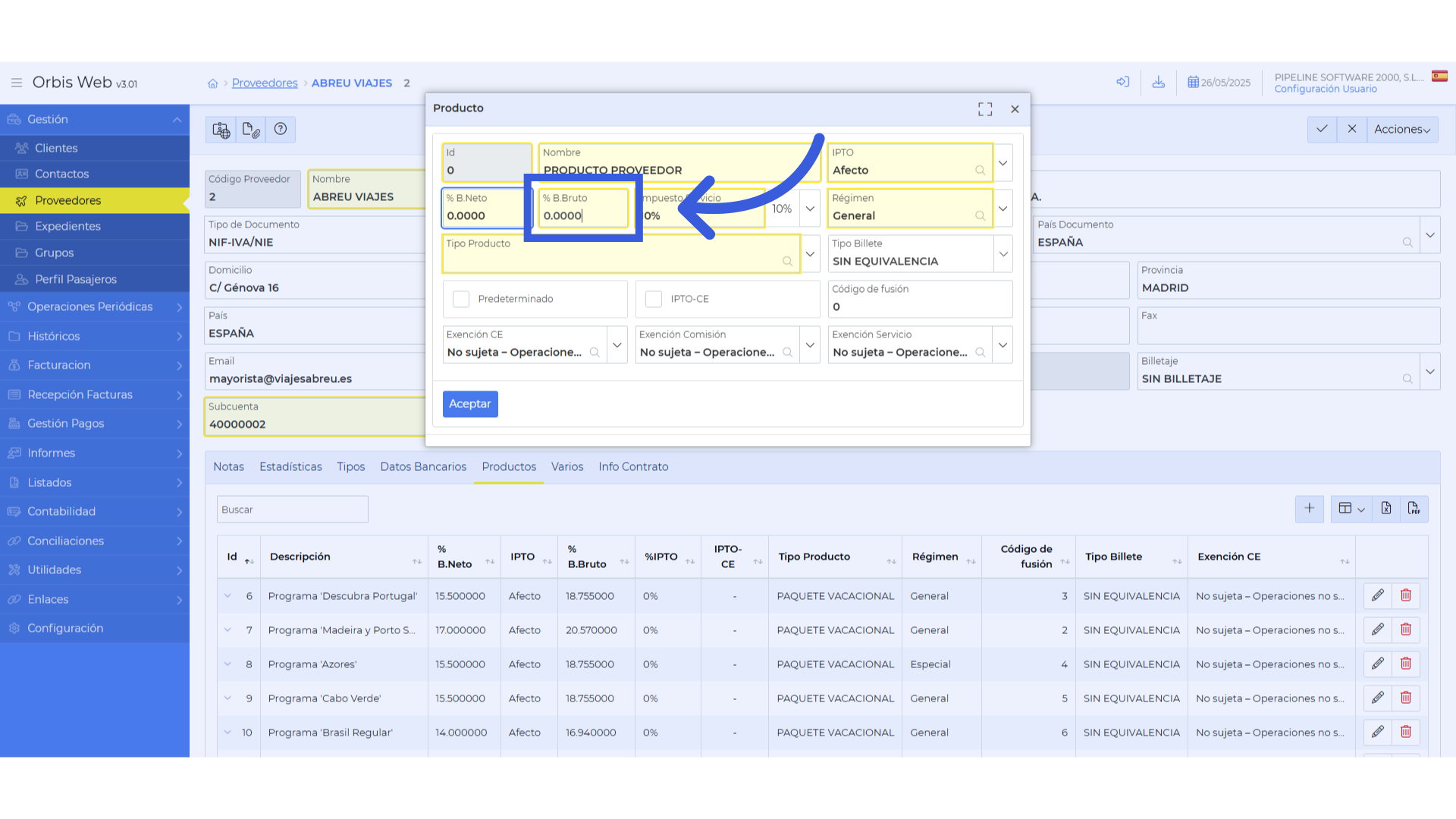The height and width of the screenshot is (819, 1456).
Task: Open the Exención Servicio dropdown arrow
Action: tap(1003, 345)
